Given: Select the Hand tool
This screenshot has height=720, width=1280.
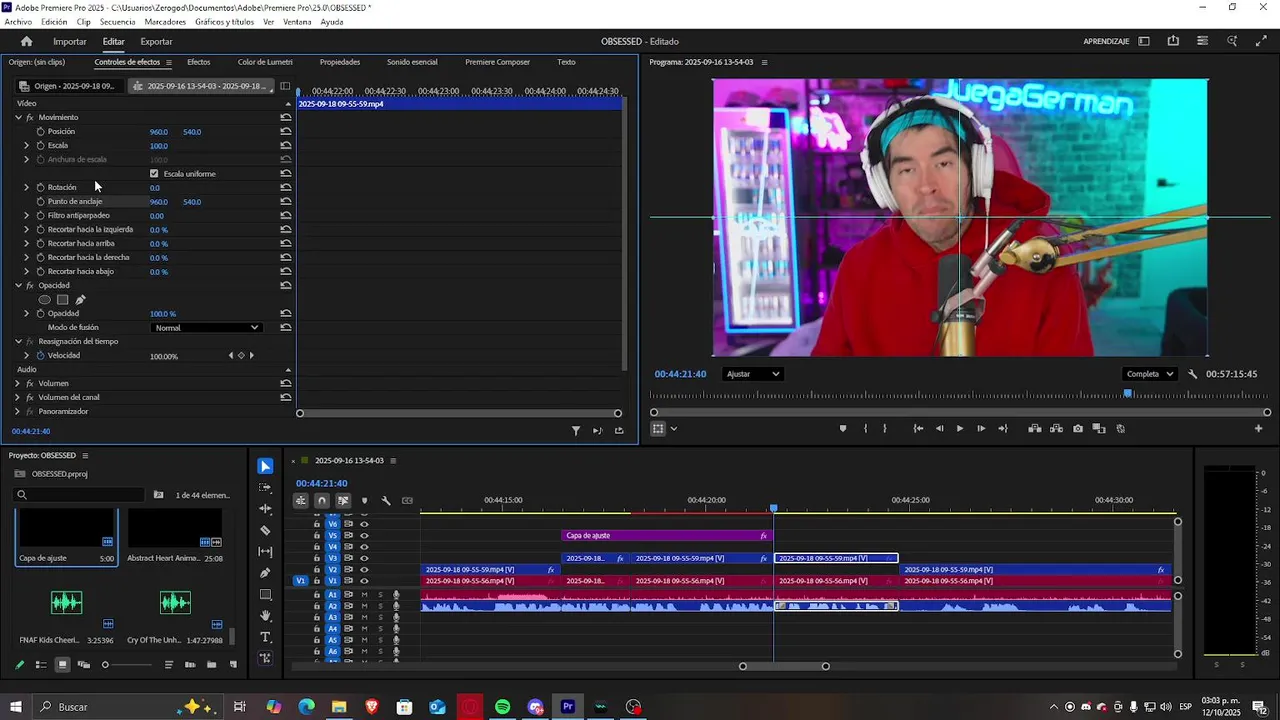Looking at the screenshot, I should click(265, 616).
